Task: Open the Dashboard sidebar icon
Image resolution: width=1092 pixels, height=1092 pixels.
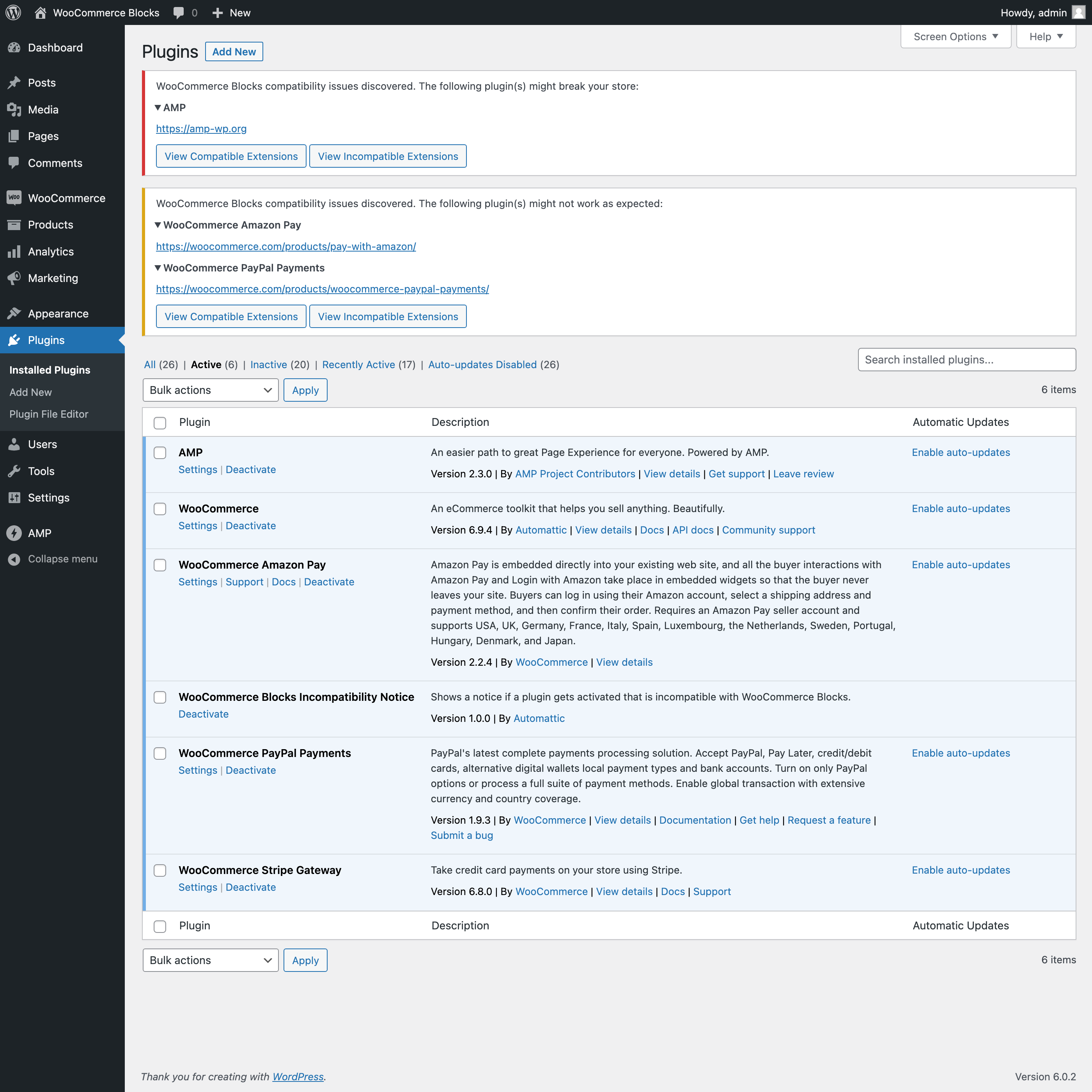Action: click(15, 48)
